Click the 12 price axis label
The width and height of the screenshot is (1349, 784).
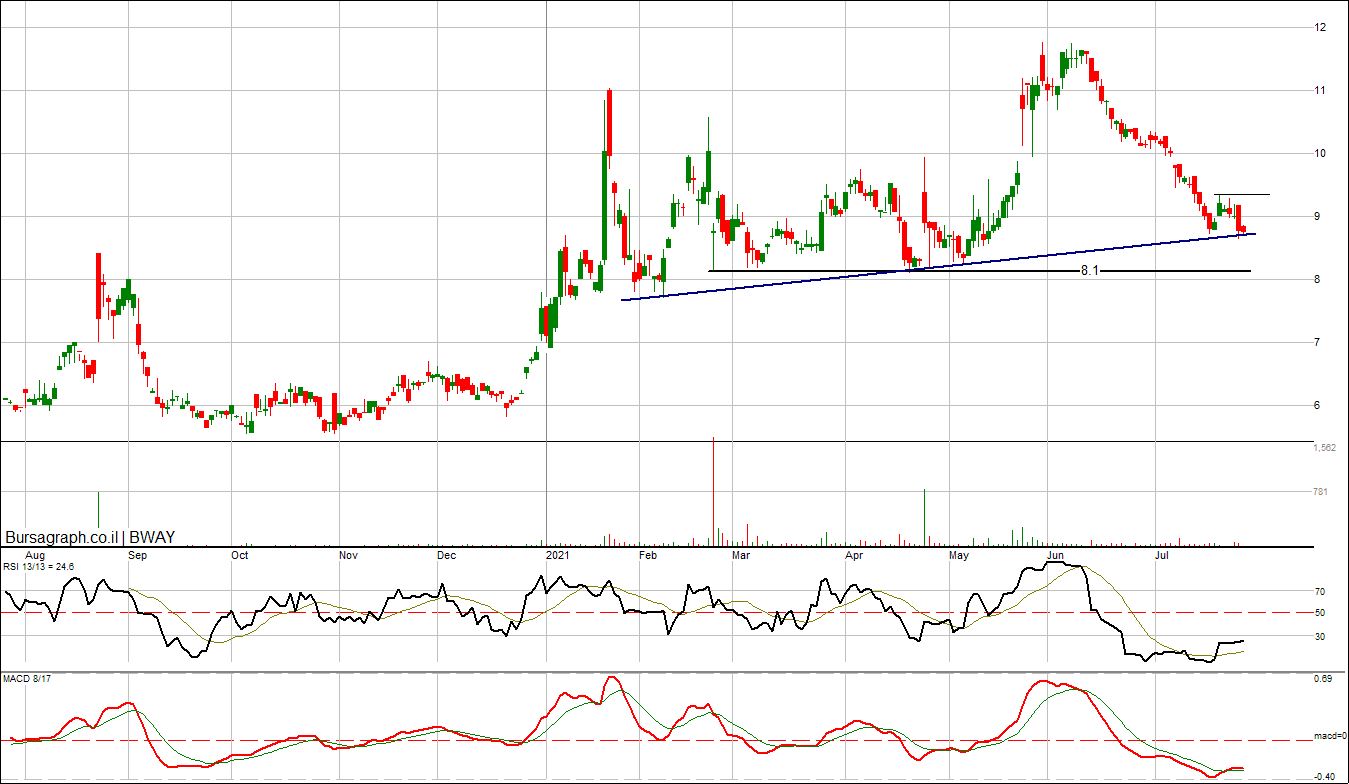(x=1320, y=27)
